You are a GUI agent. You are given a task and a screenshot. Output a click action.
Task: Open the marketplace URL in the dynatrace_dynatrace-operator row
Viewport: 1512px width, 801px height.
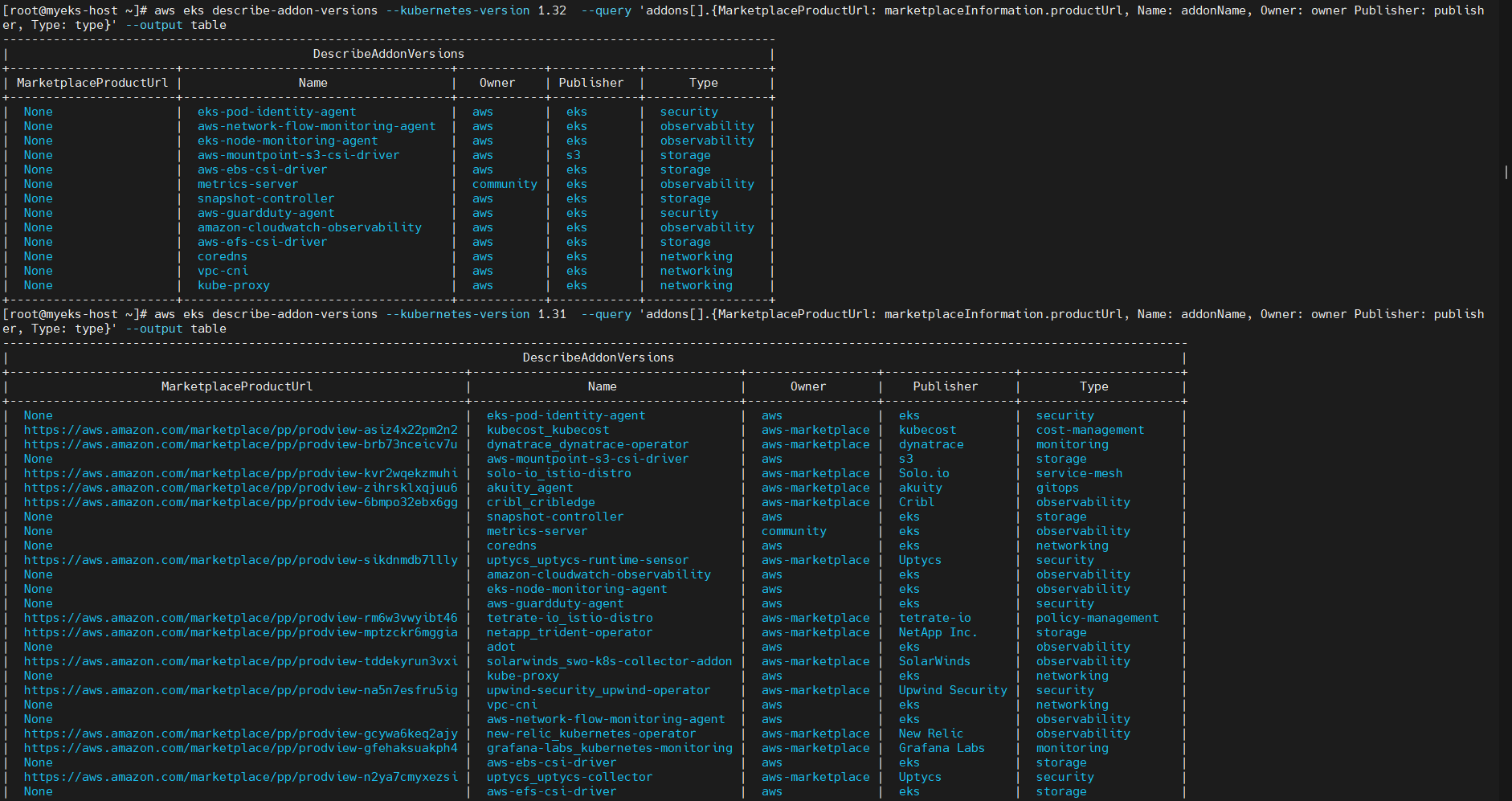pyautogui.click(x=240, y=444)
